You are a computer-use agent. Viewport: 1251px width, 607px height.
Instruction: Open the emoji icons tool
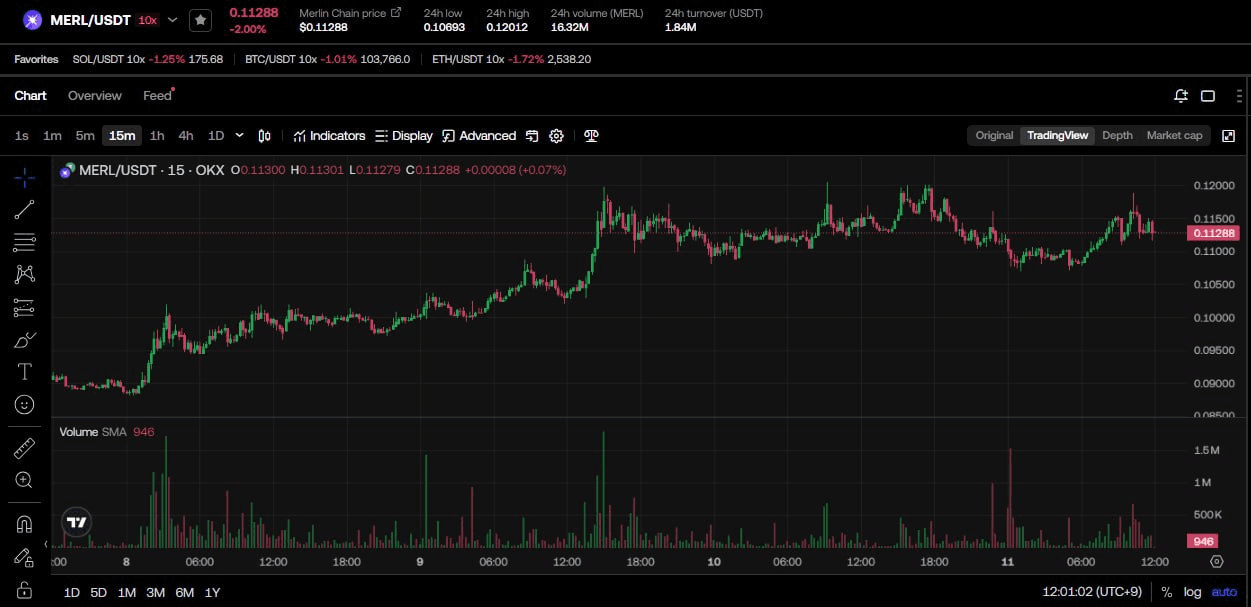[25, 404]
